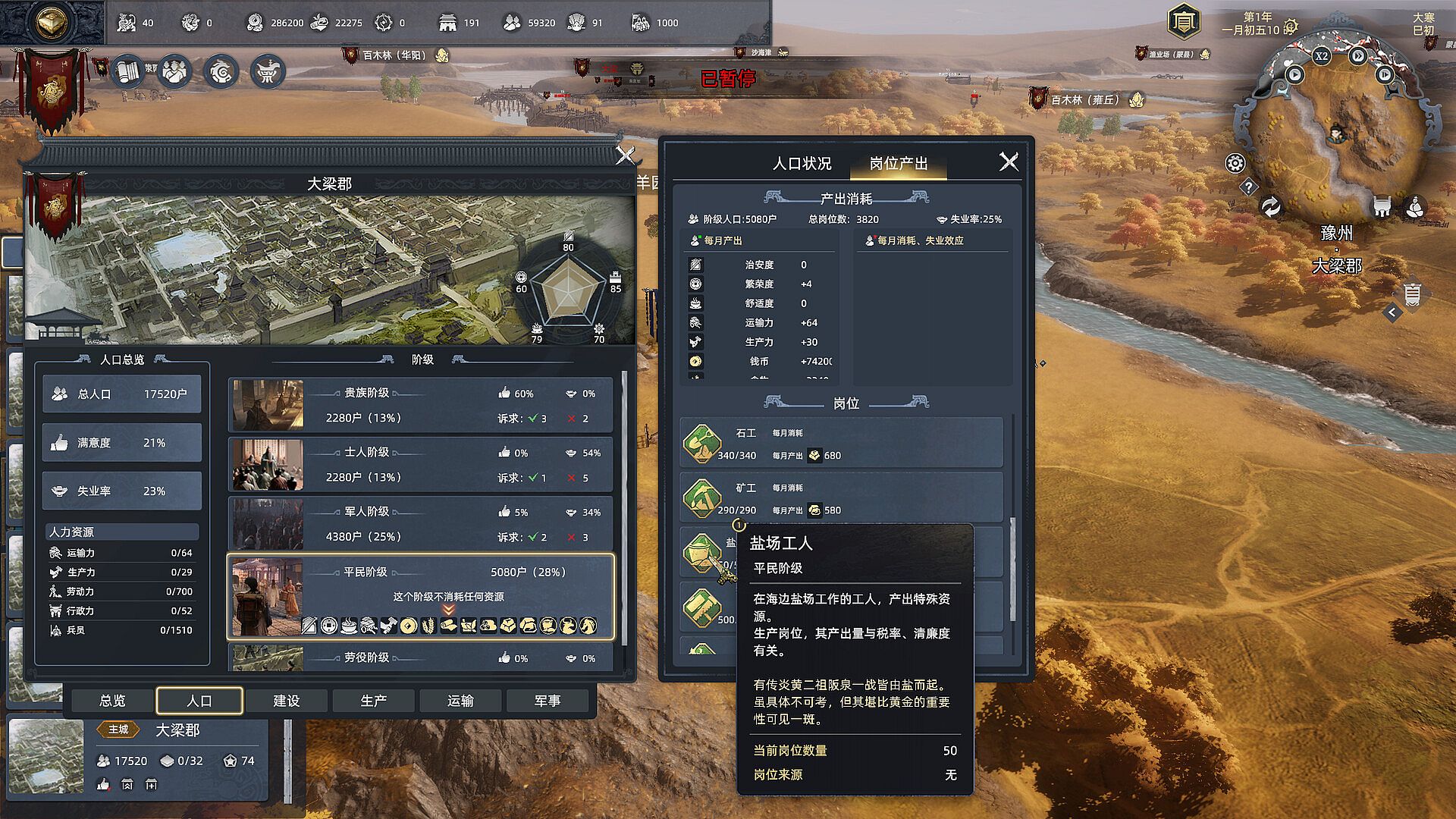Click the circular arrows refresh icon near minimap
The width and height of the screenshot is (1456, 819).
click(x=1271, y=207)
